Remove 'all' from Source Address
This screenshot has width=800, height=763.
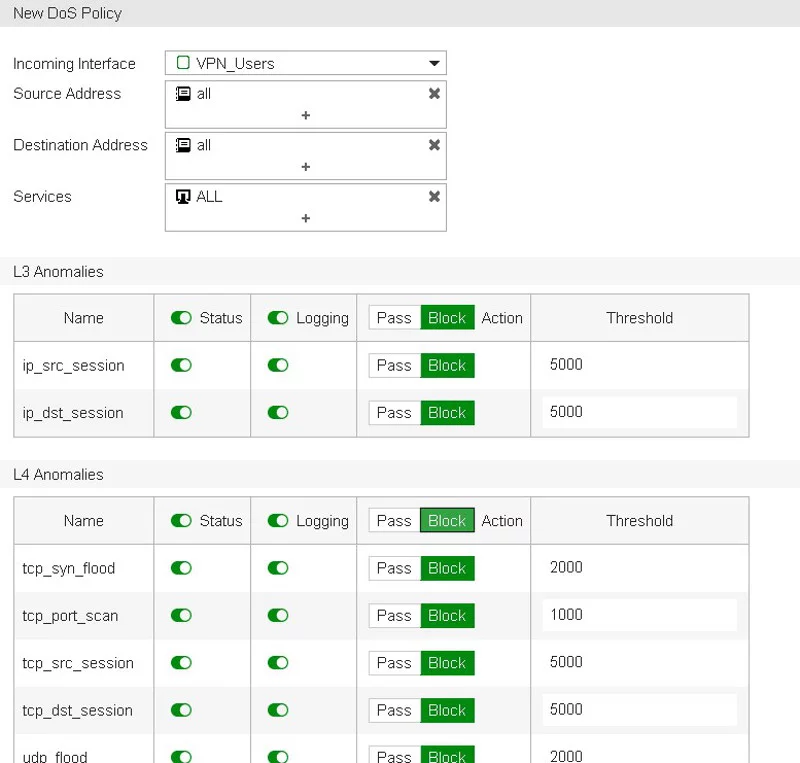pos(434,94)
